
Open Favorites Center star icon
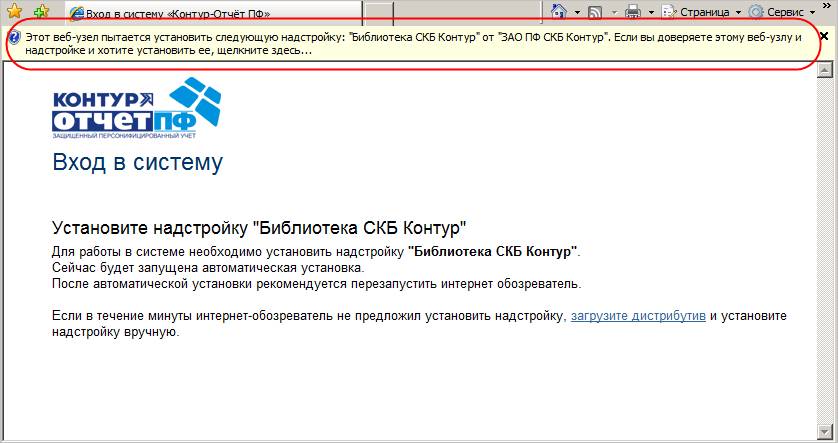pyautogui.click(x=15, y=11)
